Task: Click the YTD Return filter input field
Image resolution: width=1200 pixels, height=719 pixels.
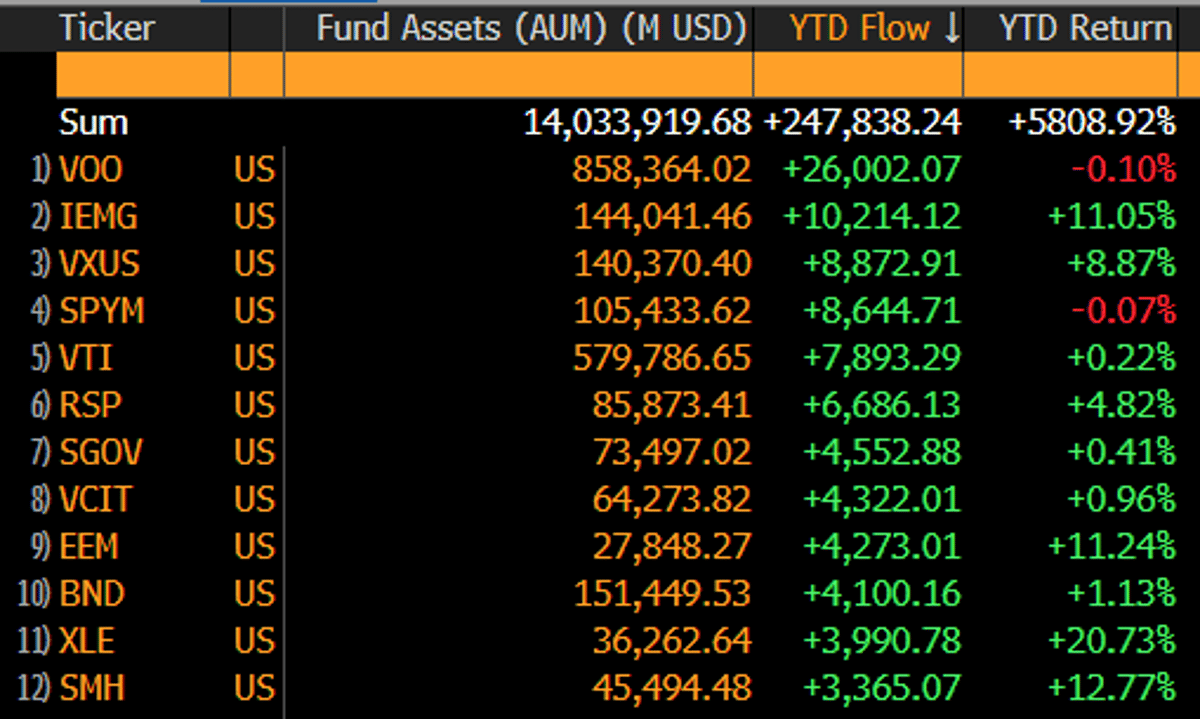Action: tap(1070, 75)
